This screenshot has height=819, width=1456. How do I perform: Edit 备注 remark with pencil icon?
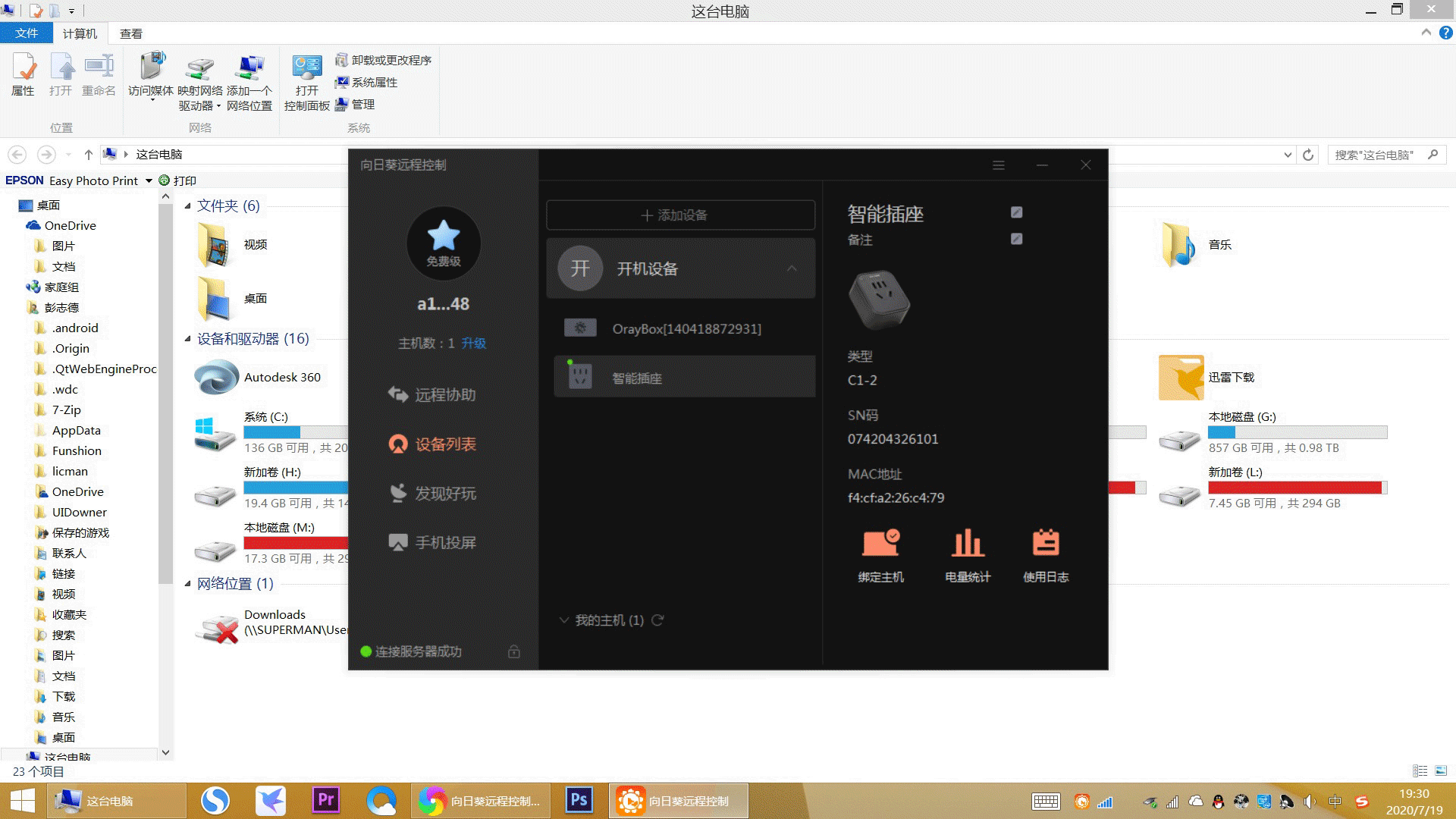1017,239
